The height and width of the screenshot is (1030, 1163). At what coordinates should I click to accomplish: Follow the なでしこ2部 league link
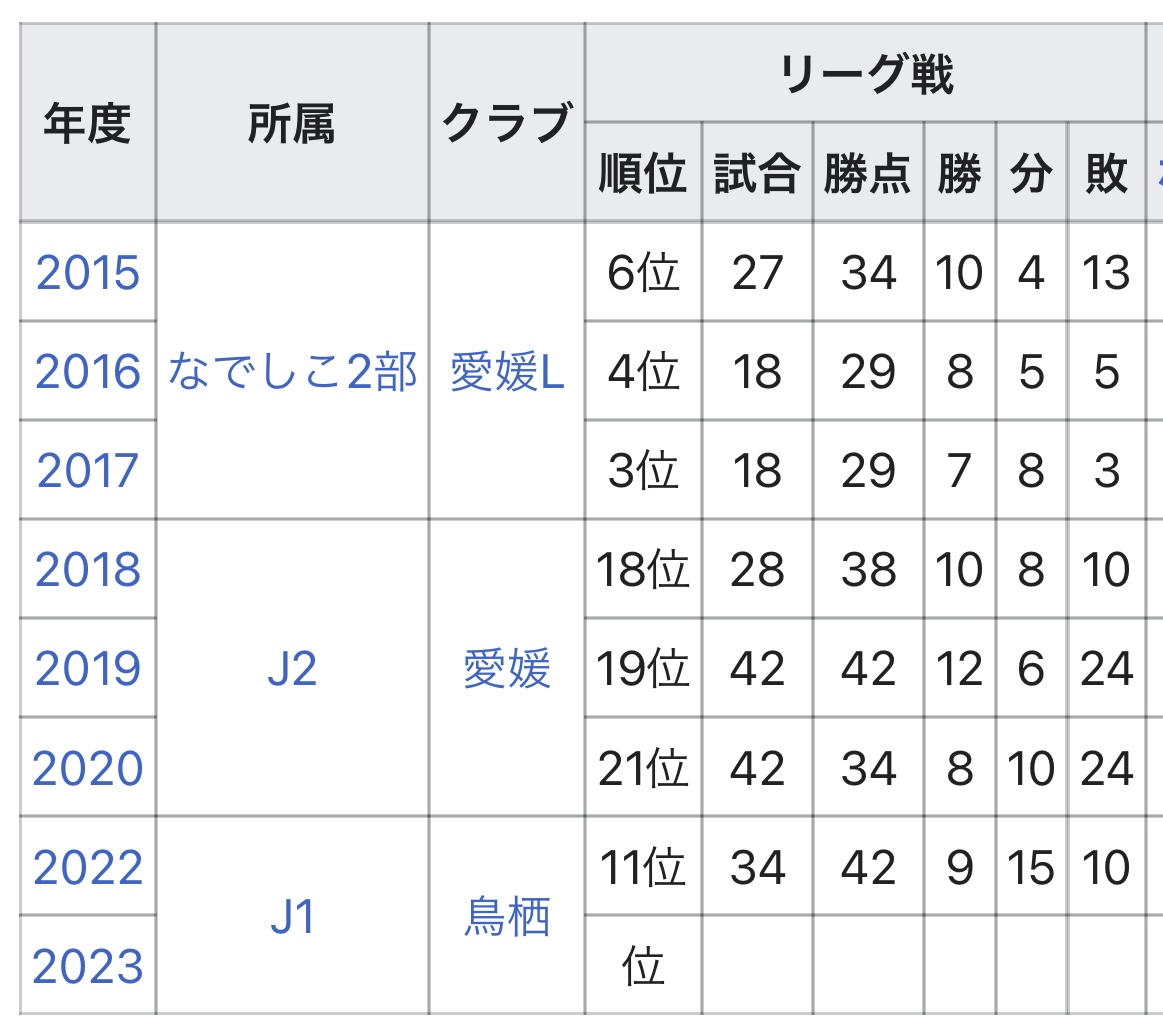click(292, 372)
